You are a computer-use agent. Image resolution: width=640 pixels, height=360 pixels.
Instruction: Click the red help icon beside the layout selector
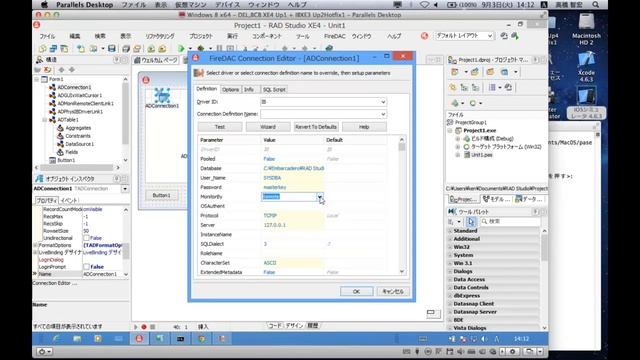click(x=424, y=36)
